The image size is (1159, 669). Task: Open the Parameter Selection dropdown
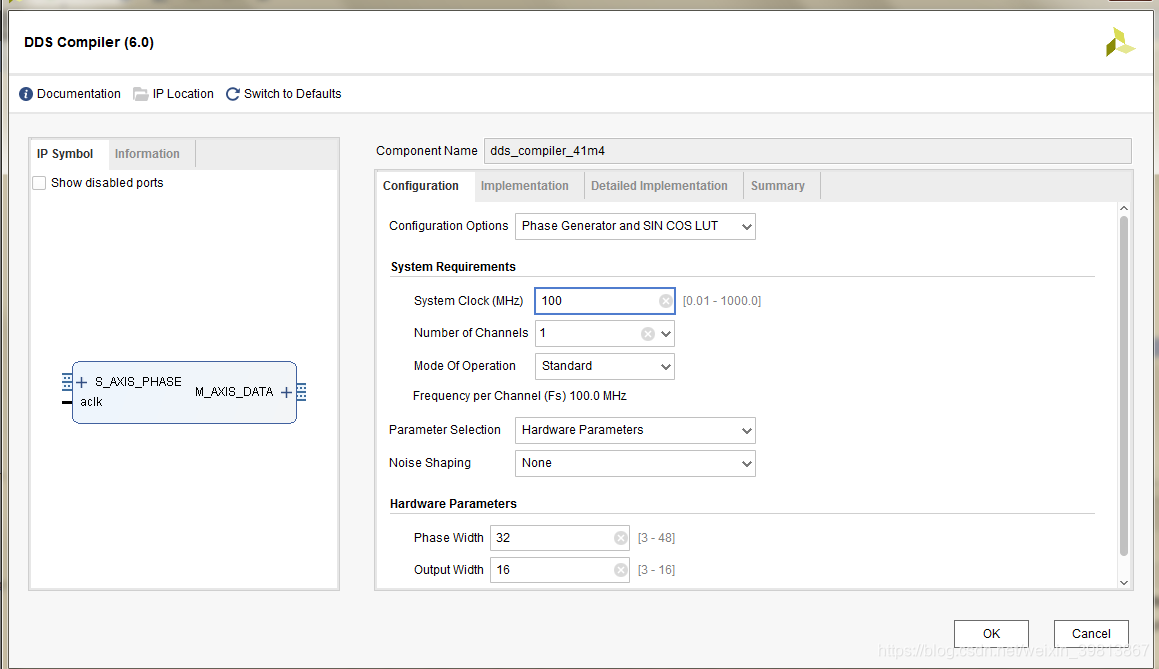[x=635, y=430]
